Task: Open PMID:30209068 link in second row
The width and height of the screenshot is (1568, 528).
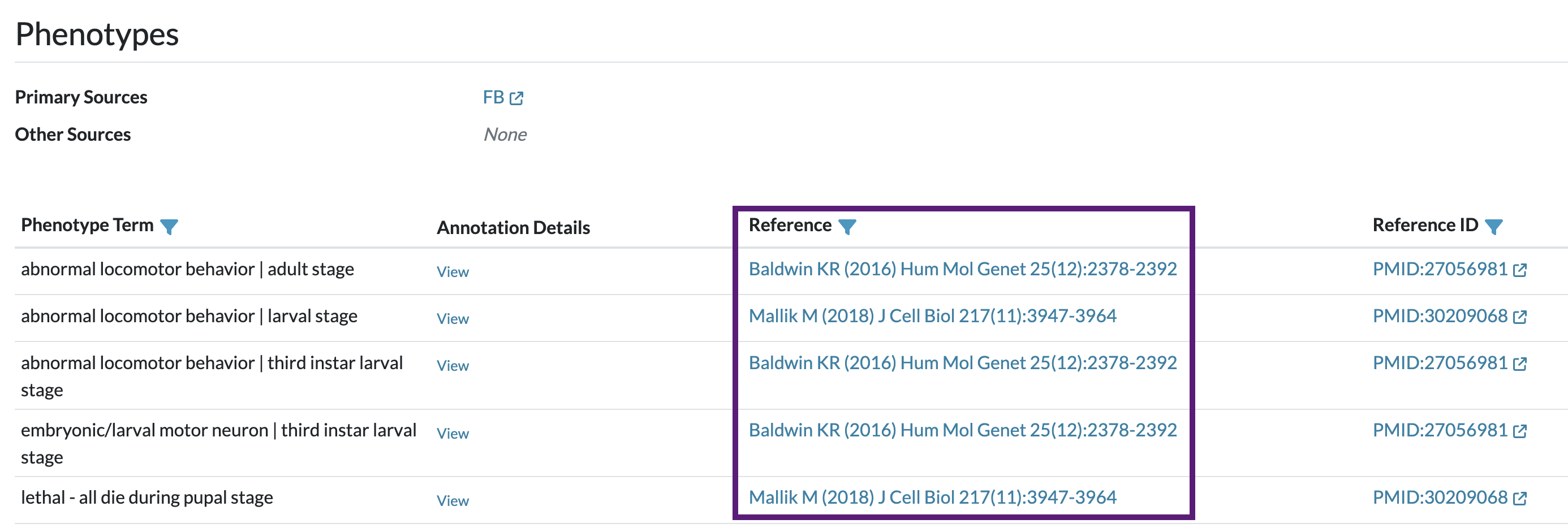Action: click(x=1440, y=315)
